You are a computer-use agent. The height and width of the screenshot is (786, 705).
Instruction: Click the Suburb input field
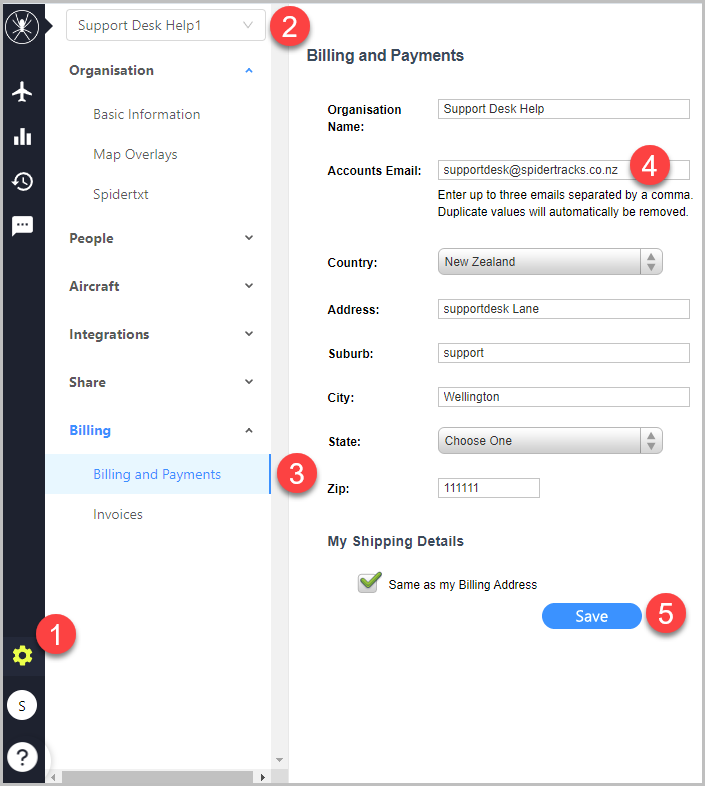coord(564,353)
